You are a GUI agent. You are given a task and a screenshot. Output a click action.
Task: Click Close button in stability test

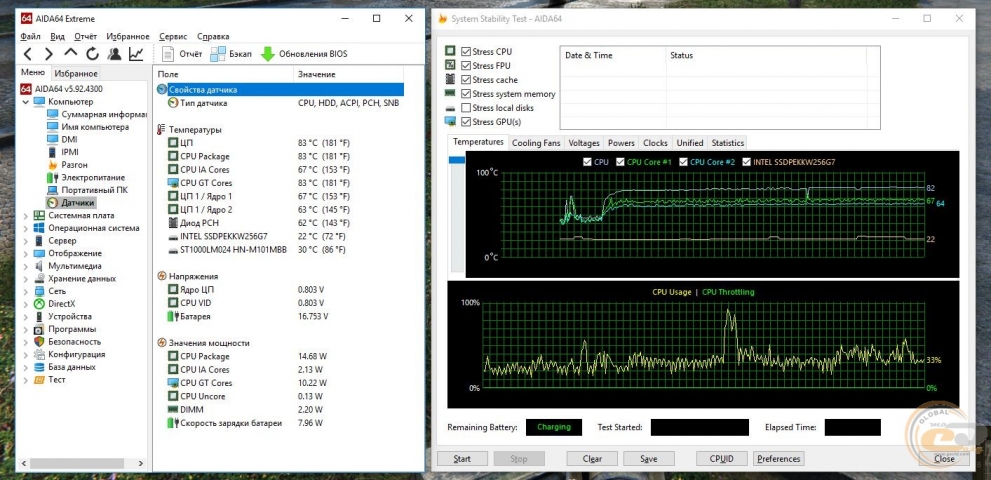pyautogui.click(x=944, y=458)
